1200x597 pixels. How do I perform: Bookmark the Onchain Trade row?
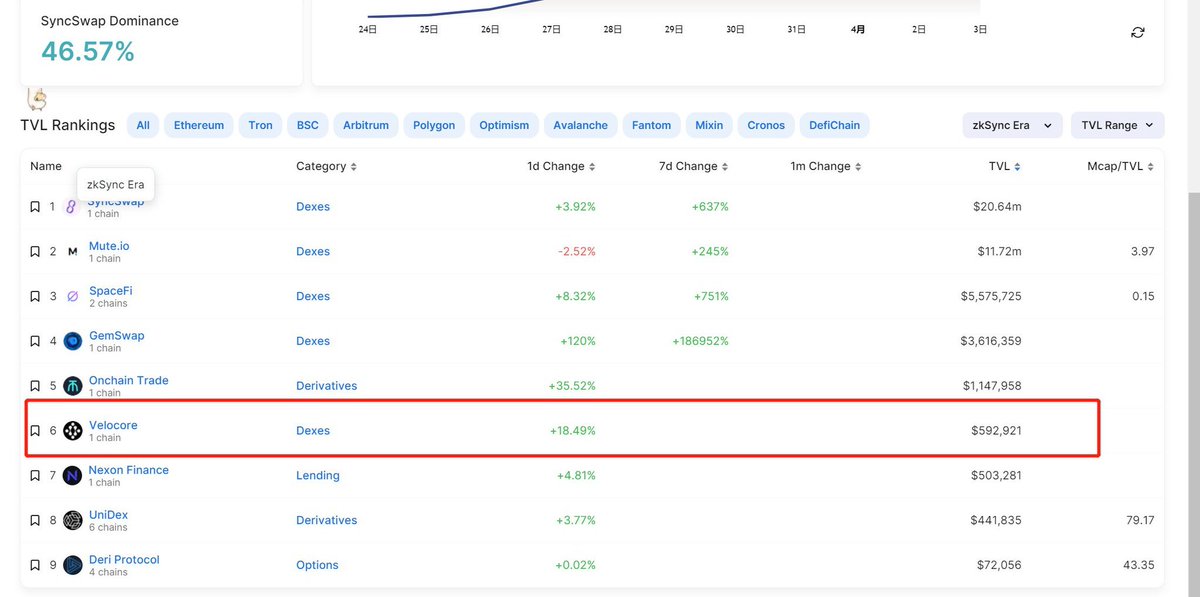click(x=35, y=386)
